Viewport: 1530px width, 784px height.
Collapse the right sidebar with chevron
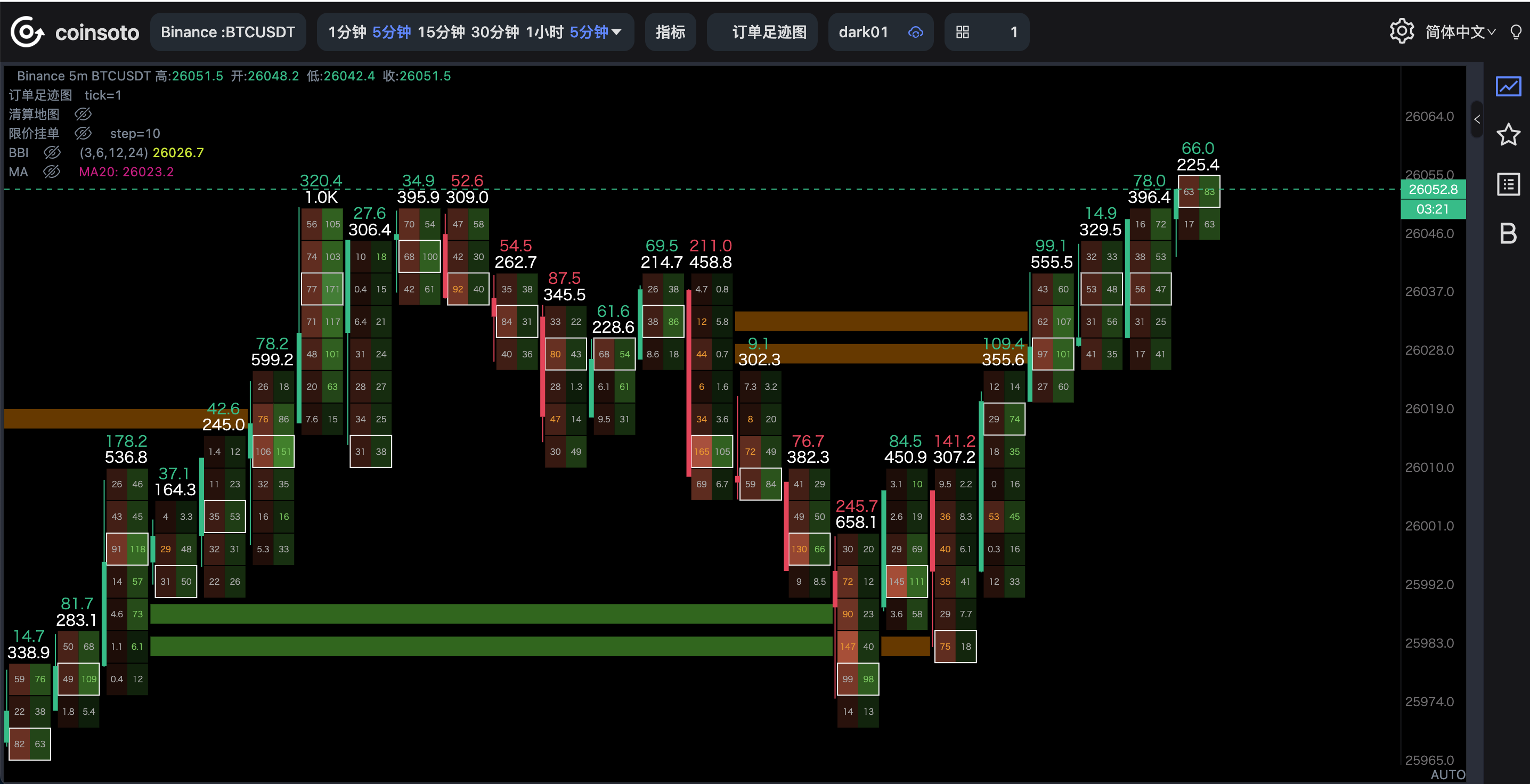coord(1477,119)
